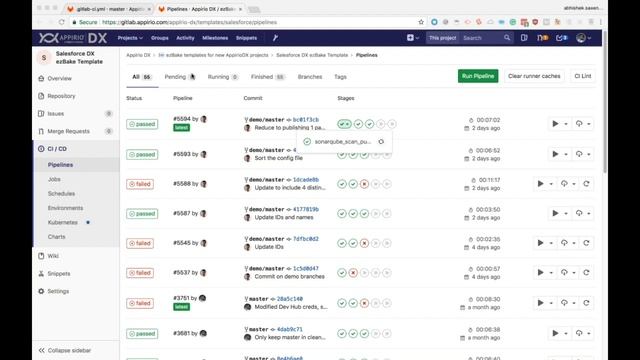Switch to the Pending pipelines tab
640x360 pixels.
tap(180, 77)
